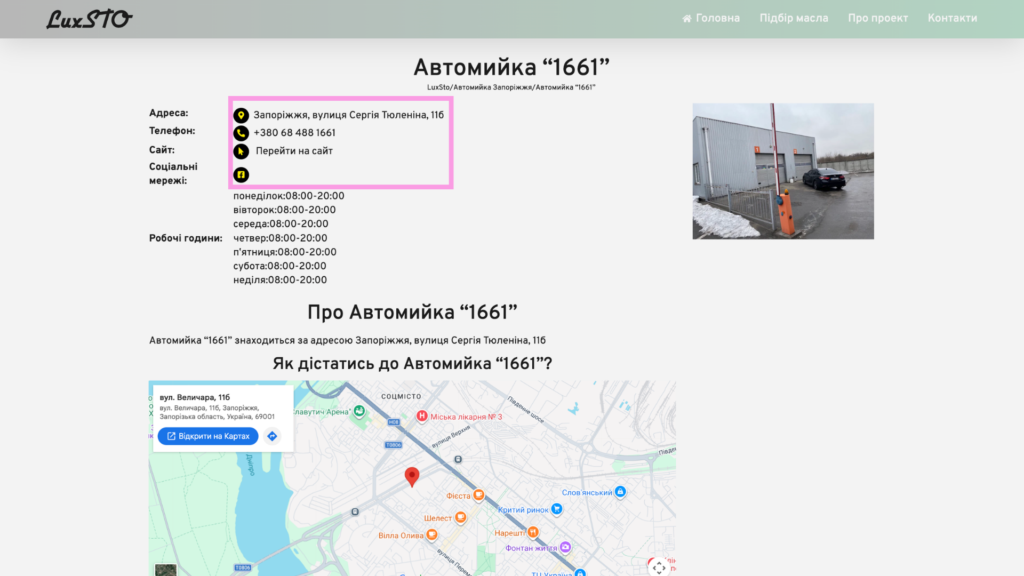Click the субота:08:00-20:00 hours line

coord(280,266)
